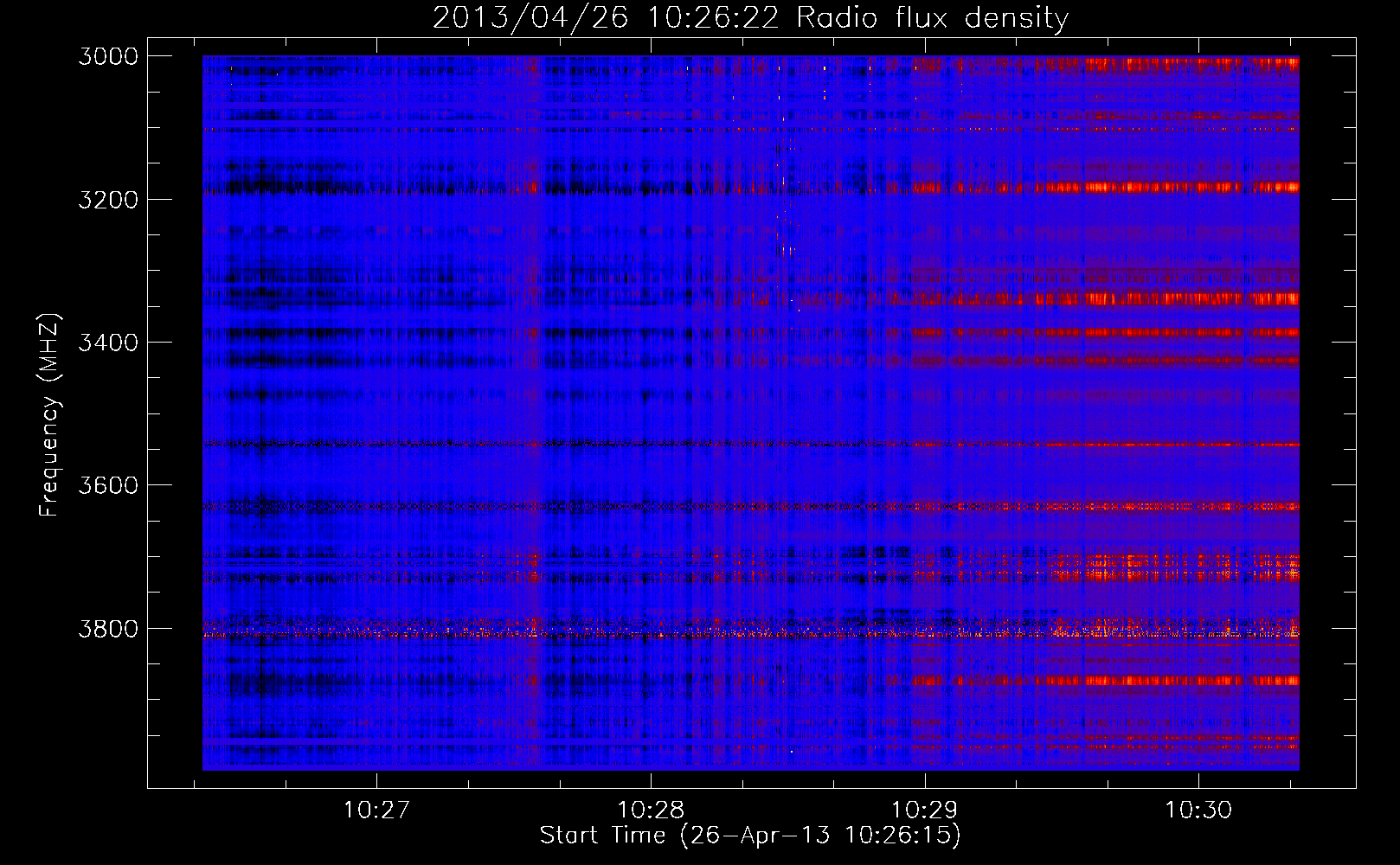This screenshot has width=1400, height=865.
Task: Click the '3000' frequency axis label
Action: (108, 56)
